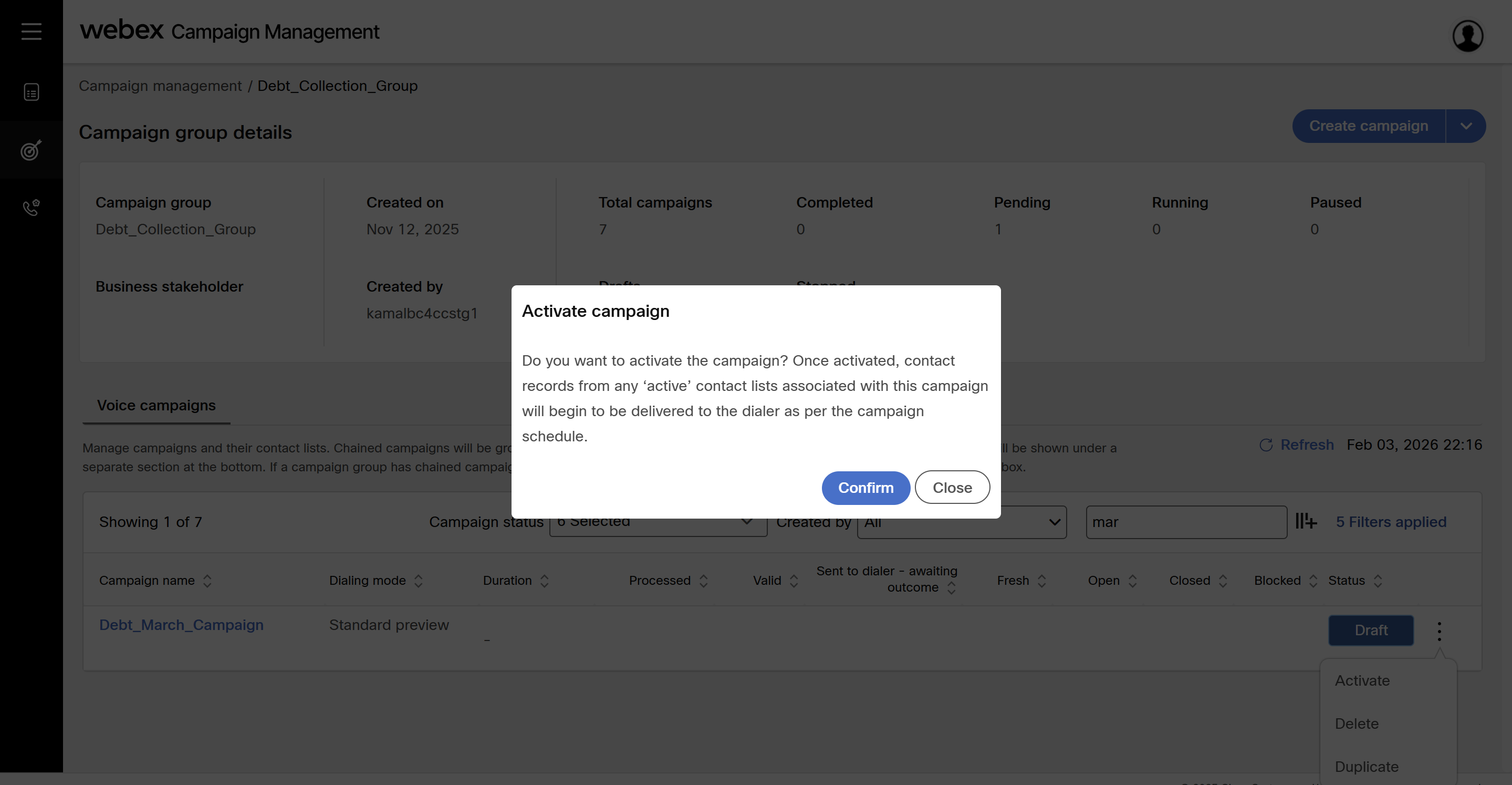
Task: Open the campaign target sidebar icon
Action: (x=31, y=150)
